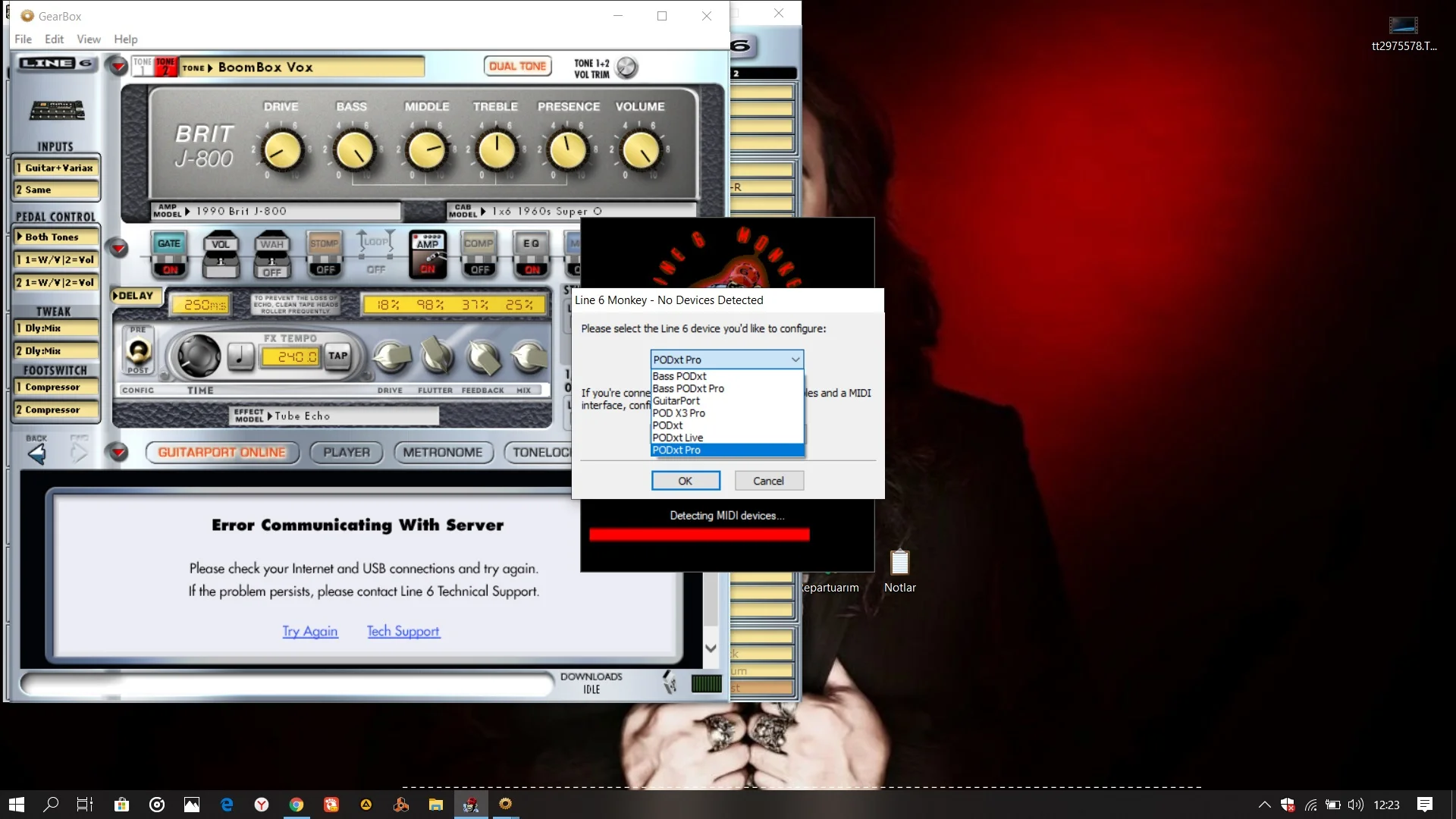Open the Chrome taskbar icon
The width and height of the screenshot is (1456, 819).
click(297, 805)
